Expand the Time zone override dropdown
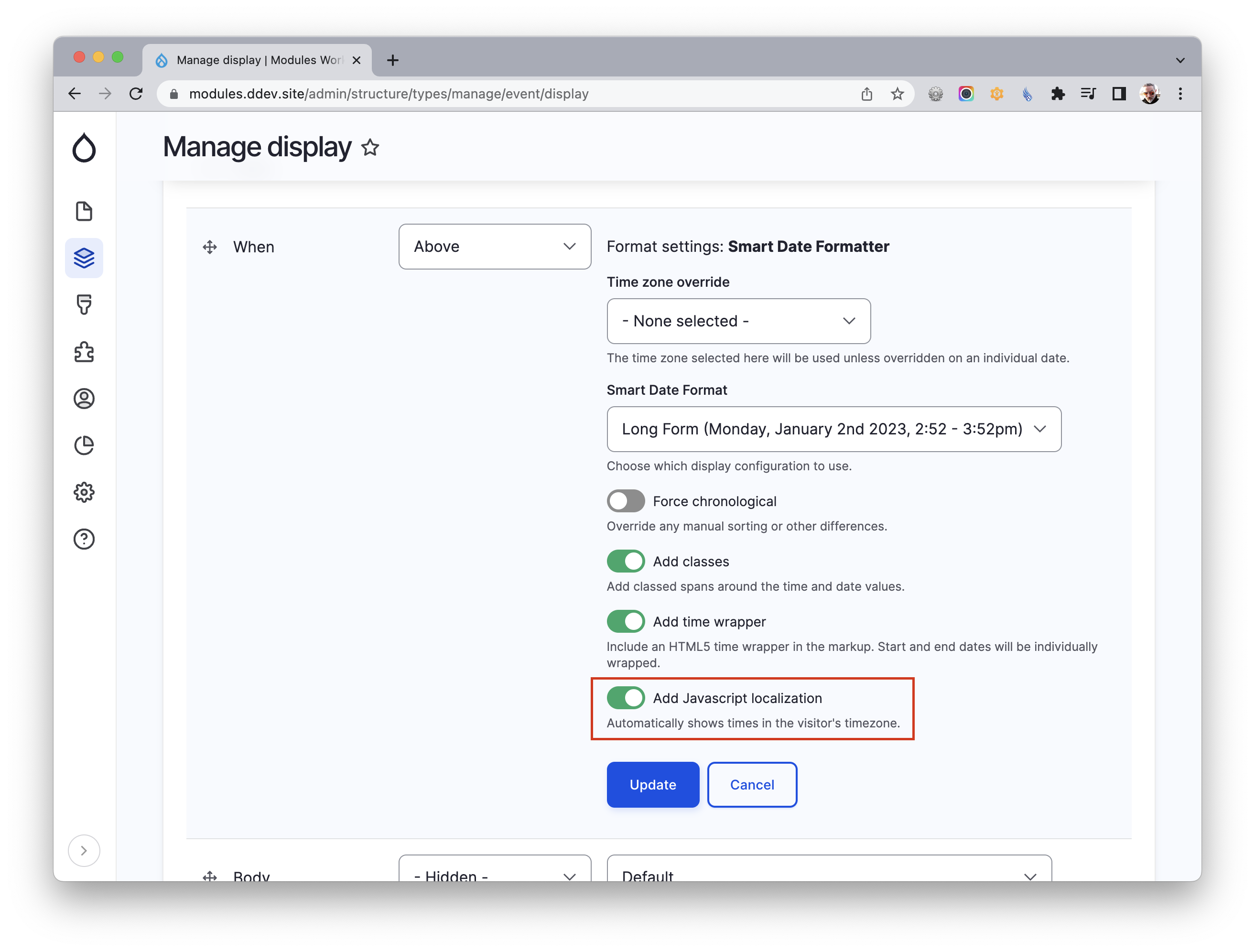 pyautogui.click(x=738, y=321)
